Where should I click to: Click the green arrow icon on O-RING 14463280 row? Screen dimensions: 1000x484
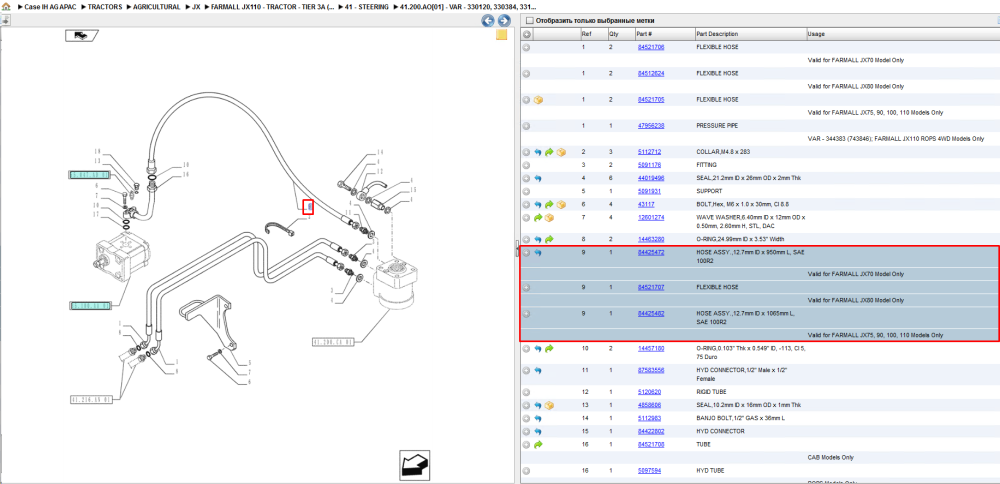tap(549, 239)
